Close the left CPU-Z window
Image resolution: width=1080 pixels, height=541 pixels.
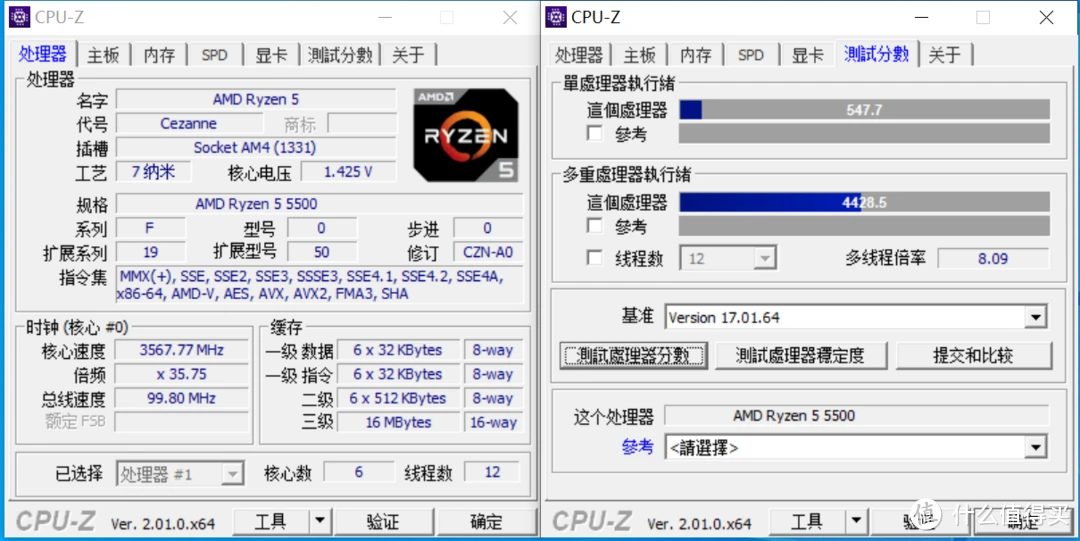(510, 18)
